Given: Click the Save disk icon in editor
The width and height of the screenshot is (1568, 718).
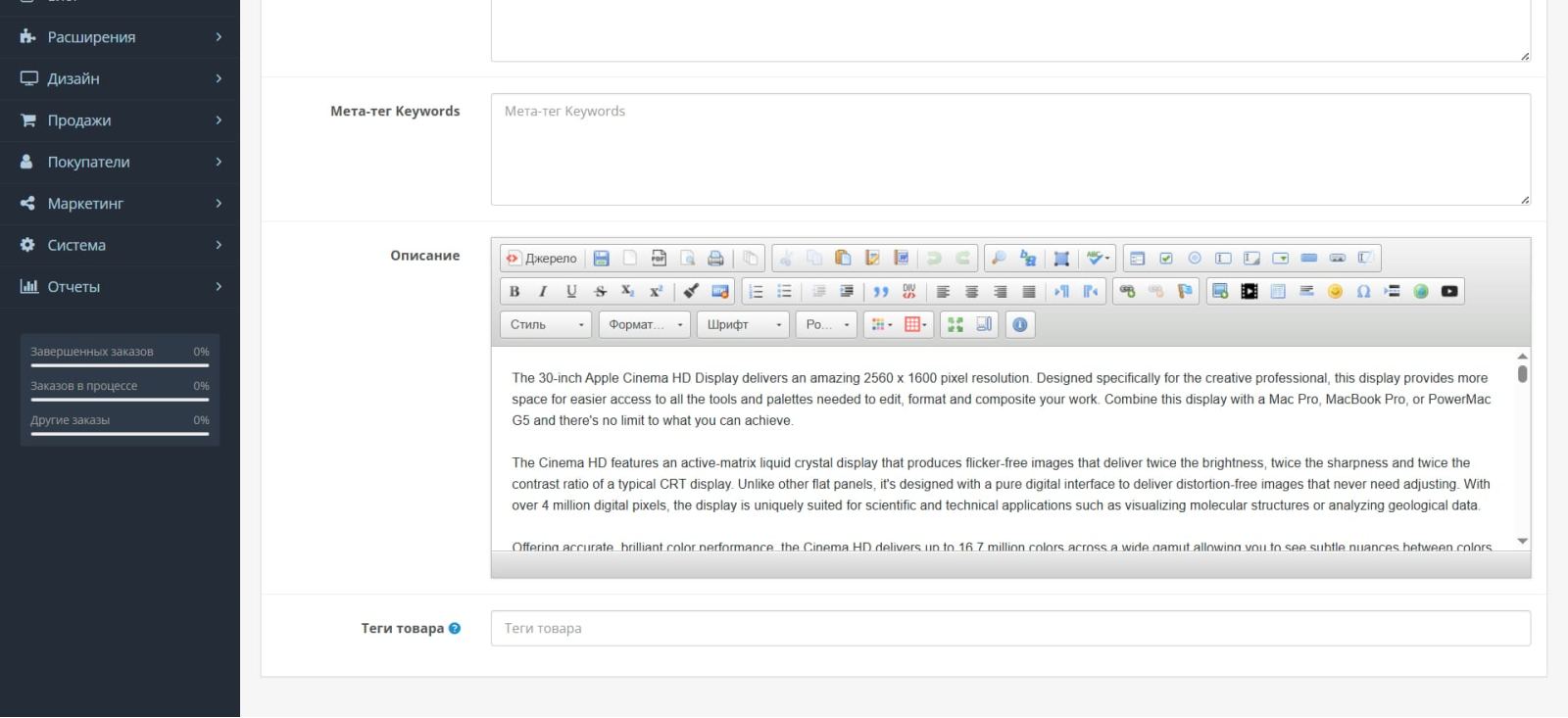Looking at the screenshot, I should [x=602, y=259].
